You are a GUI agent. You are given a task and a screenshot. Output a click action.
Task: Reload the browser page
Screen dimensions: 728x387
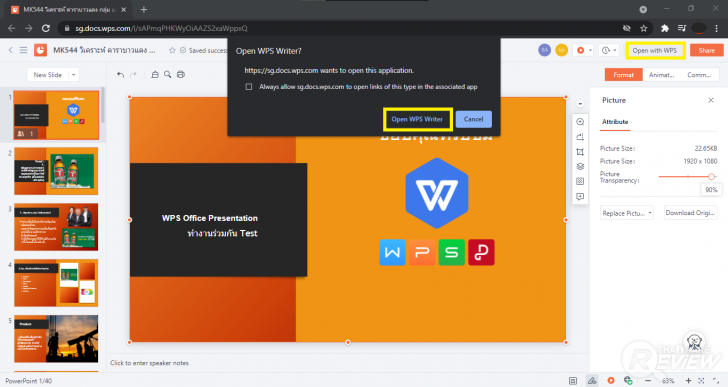click(x=46, y=28)
